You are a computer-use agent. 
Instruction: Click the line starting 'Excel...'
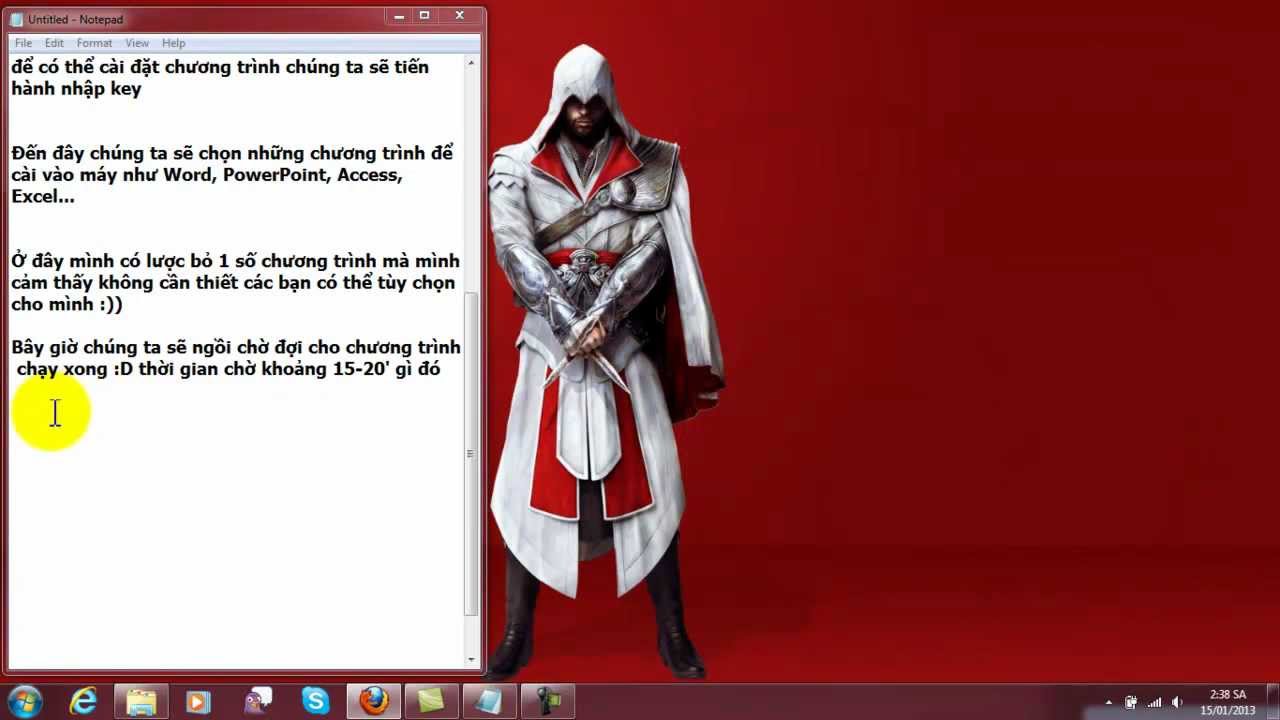pos(43,197)
